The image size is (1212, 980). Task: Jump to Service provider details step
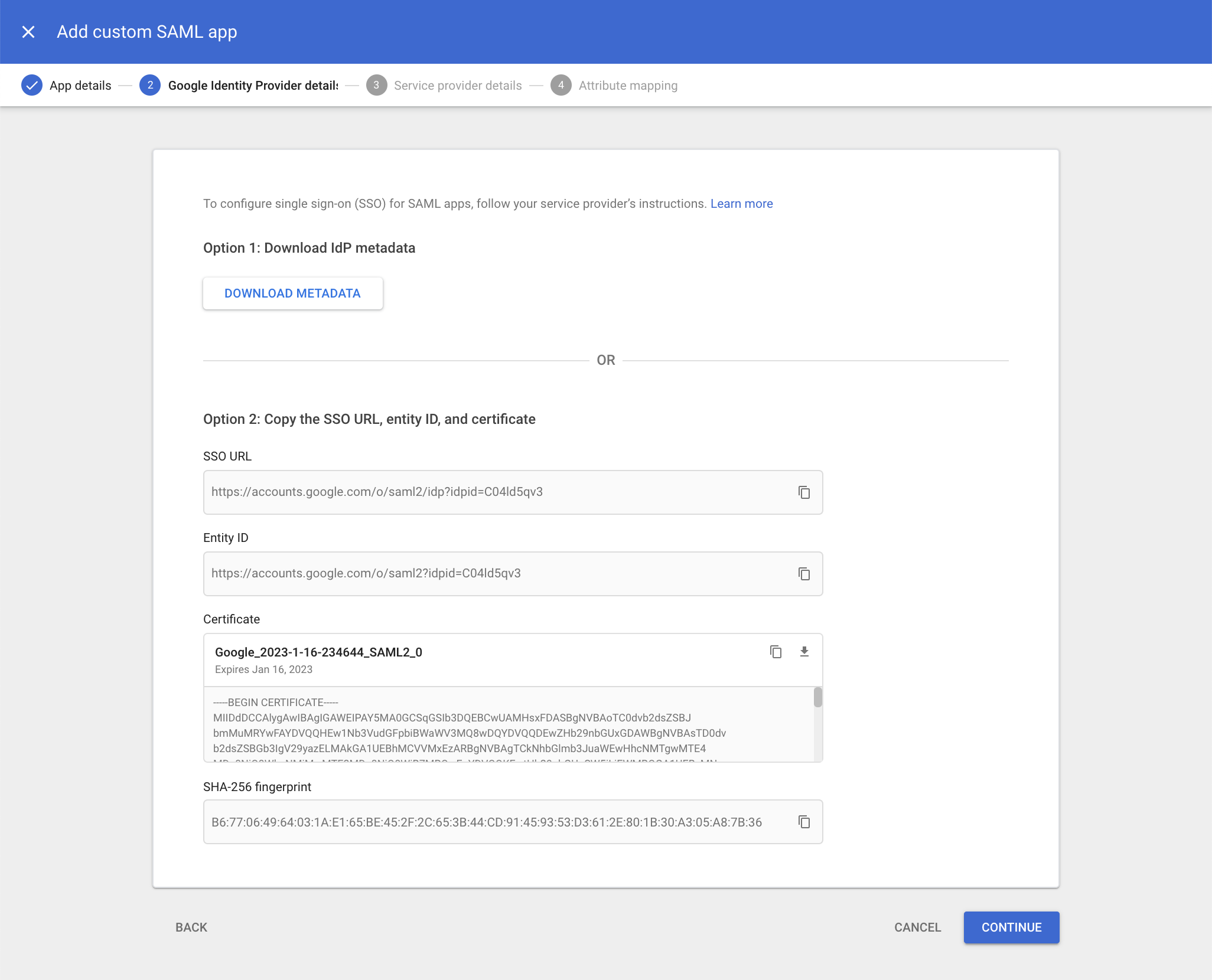tap(458, 86)
